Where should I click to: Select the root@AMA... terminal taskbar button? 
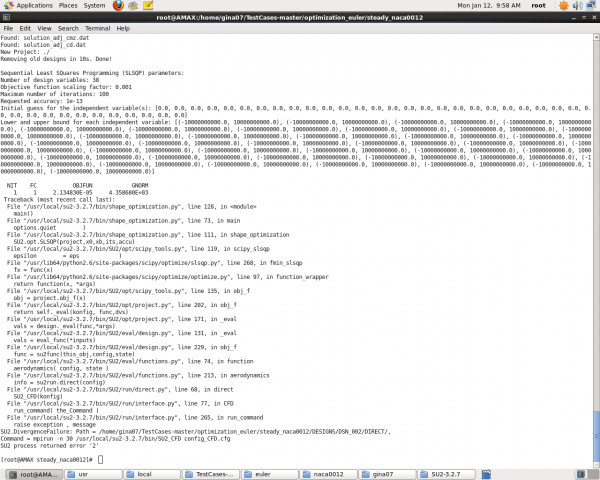click(x=35, y=475)
